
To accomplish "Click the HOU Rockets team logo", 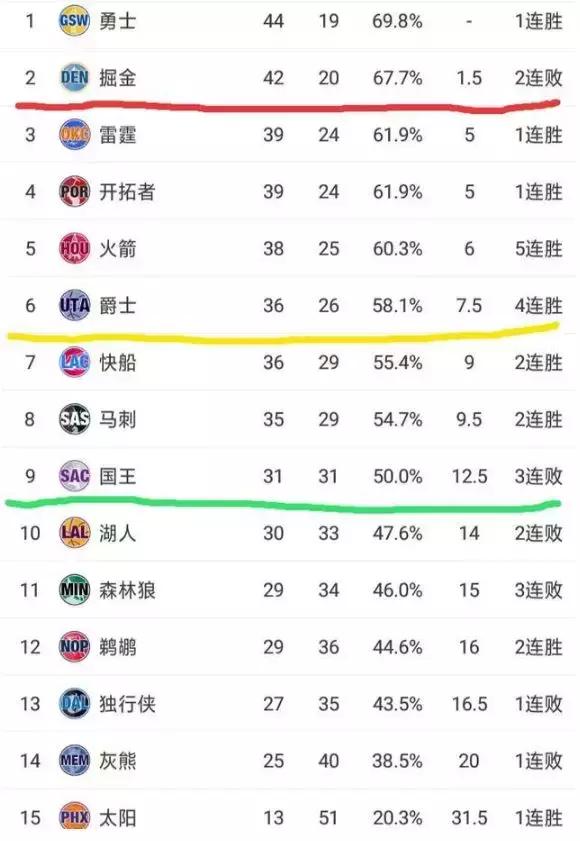I will tap(74, 248).
